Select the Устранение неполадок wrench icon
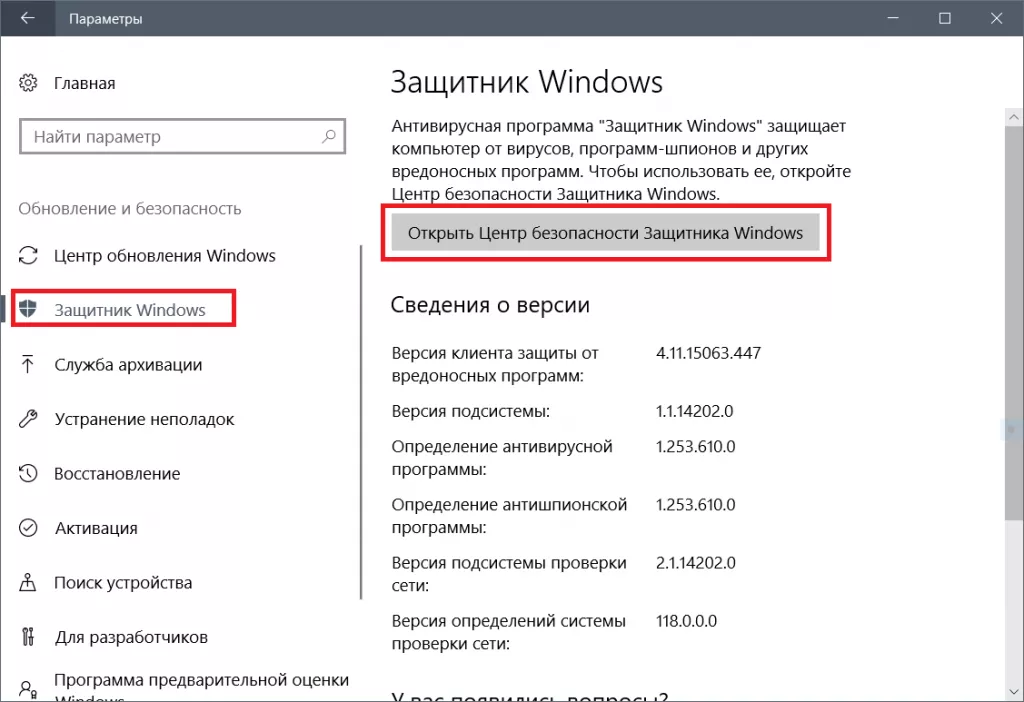Image resolution: width=1024 pixels, height=702 pixels. click(26, 419)
